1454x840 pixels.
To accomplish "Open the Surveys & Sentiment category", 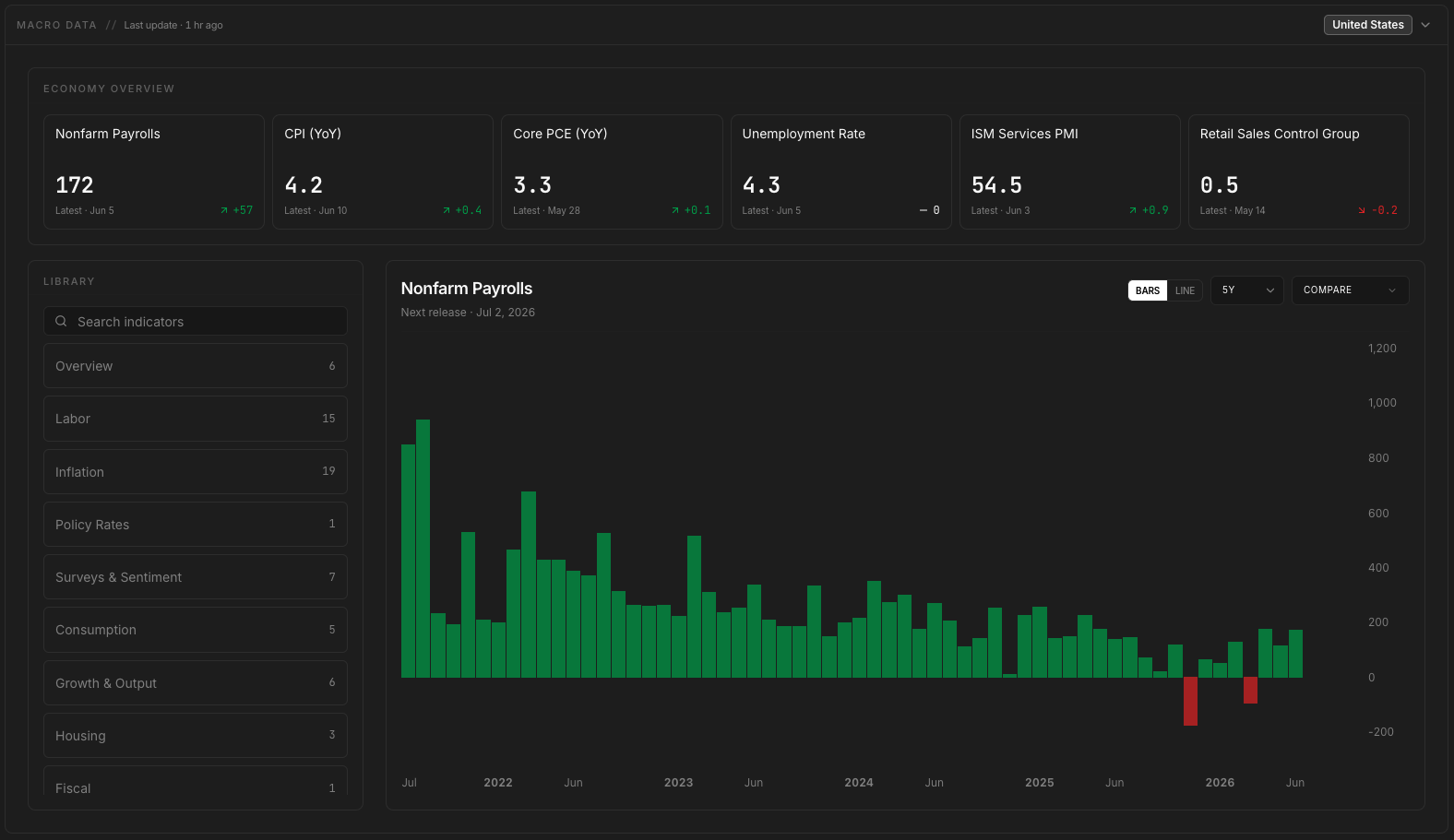I will 196,577.
